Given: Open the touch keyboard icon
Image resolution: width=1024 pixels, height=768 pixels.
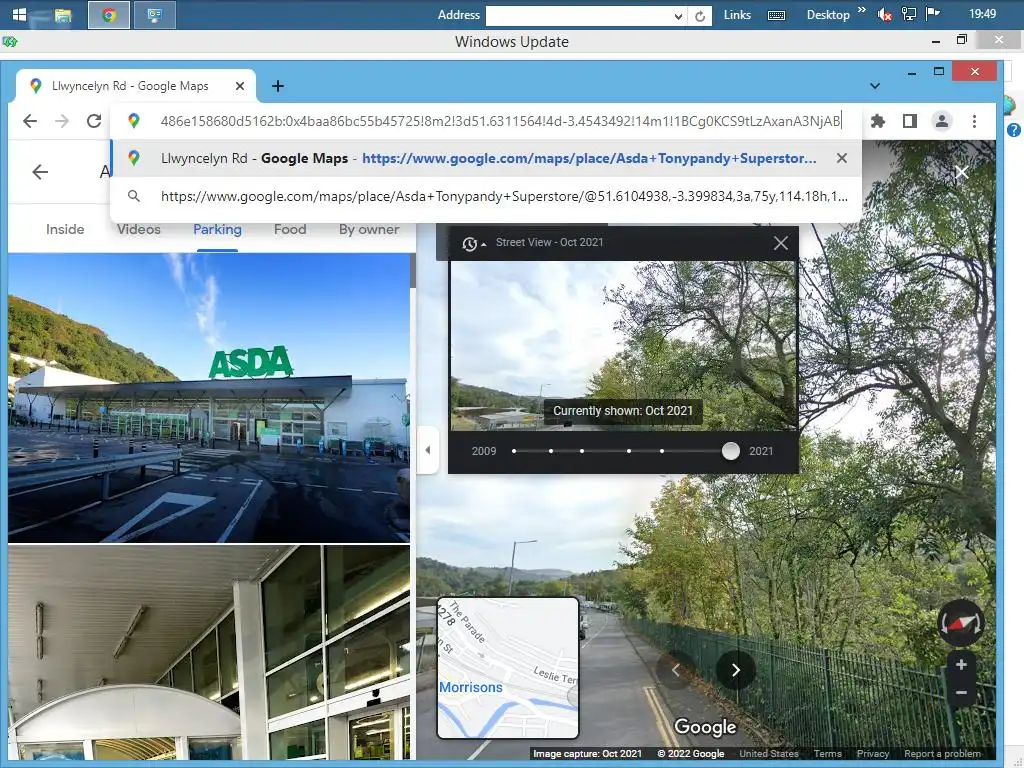Looking at the screenshot, I should coord(776,15).
